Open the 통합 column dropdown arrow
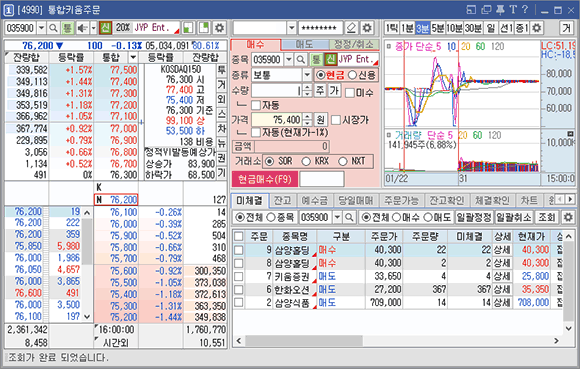 pyautogui.click(x=133, y=57)
